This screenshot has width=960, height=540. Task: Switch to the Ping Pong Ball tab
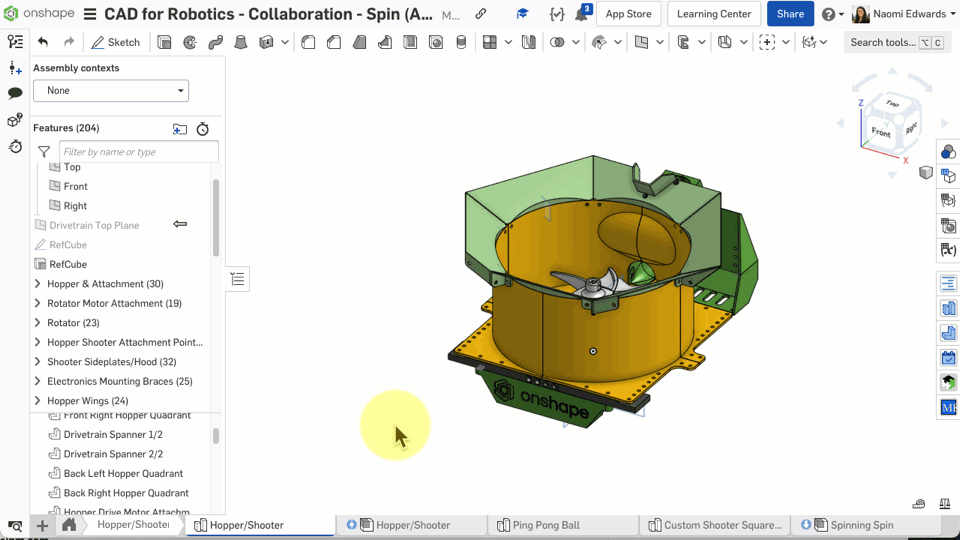545,525
